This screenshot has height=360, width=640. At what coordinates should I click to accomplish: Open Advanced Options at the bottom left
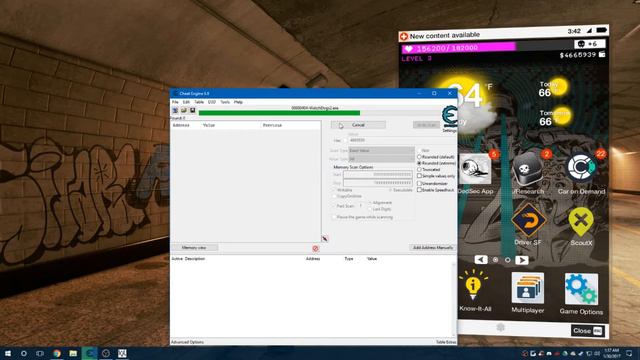coord(187,342)
